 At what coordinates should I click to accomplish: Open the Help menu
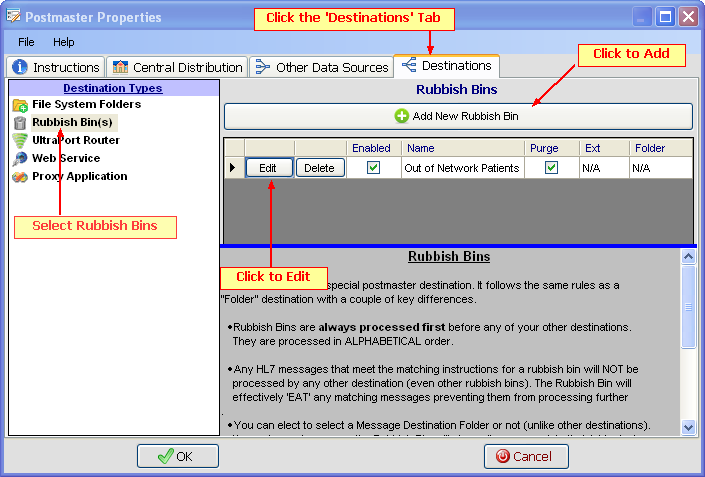(x=63, y=42)
